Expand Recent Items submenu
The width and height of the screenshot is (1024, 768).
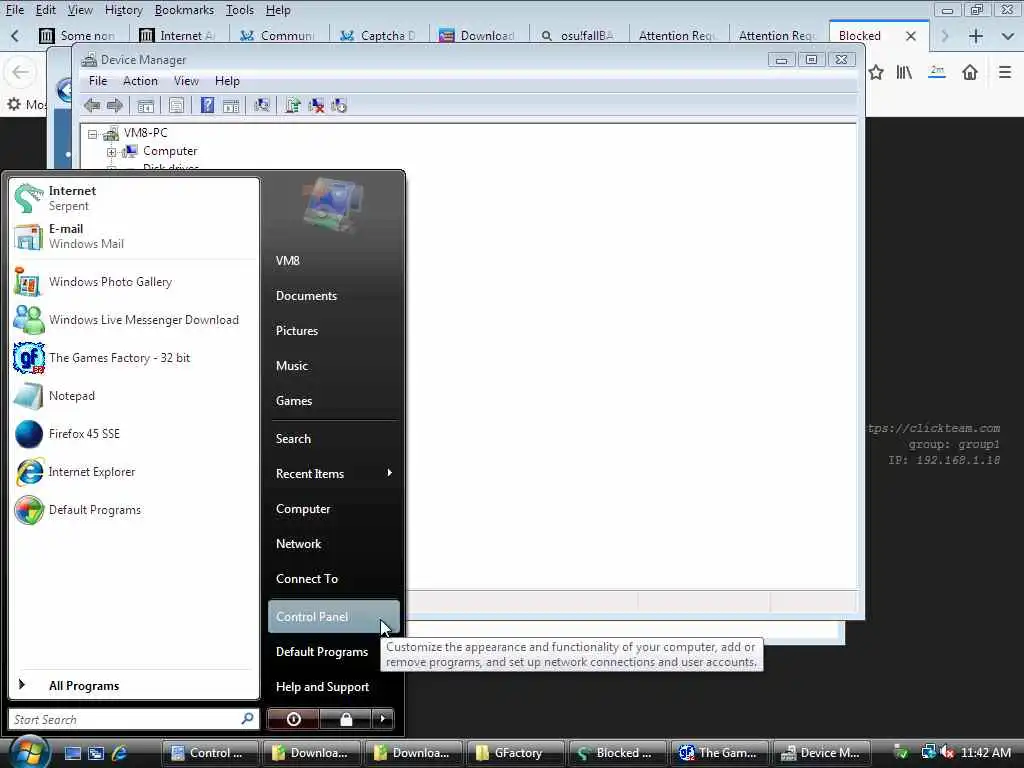coord(334,473)
